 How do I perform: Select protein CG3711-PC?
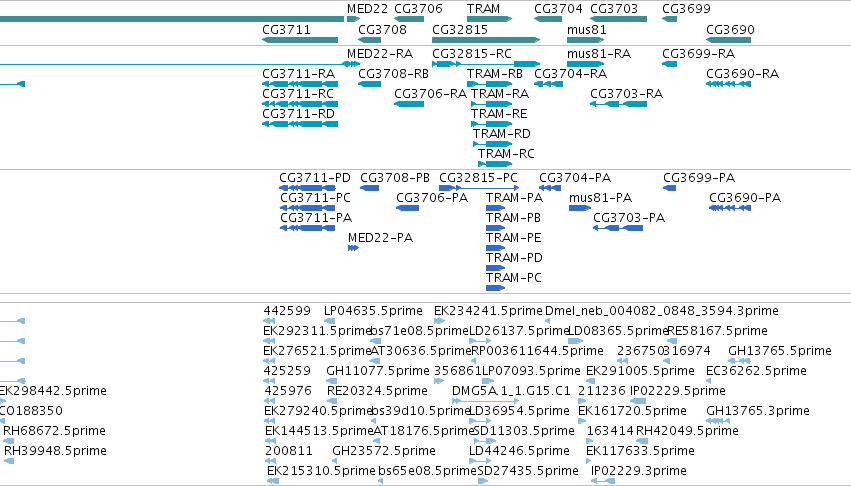(x=315, y=198)
